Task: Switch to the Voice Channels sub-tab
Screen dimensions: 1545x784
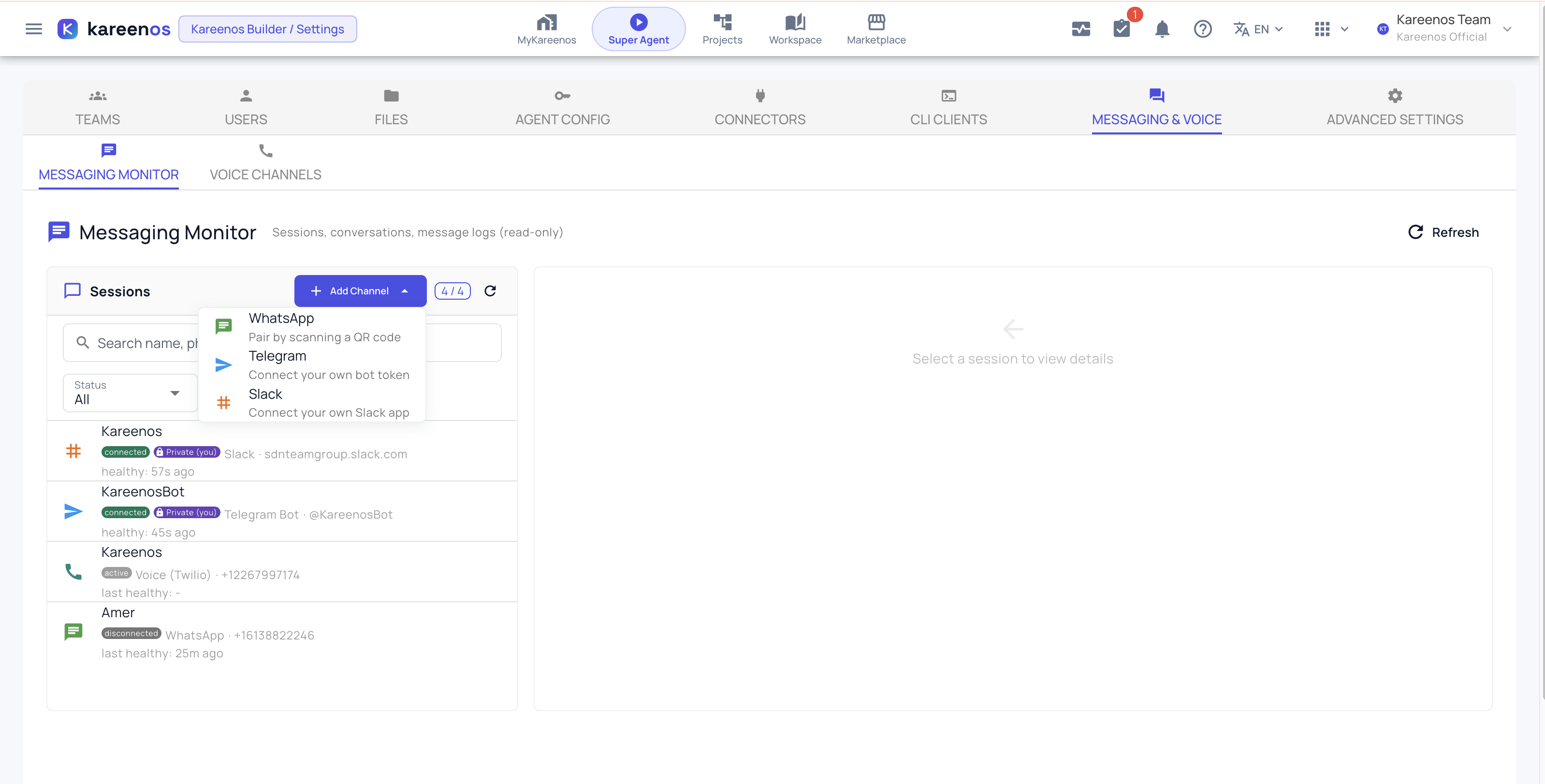Action: click(265, 162)
